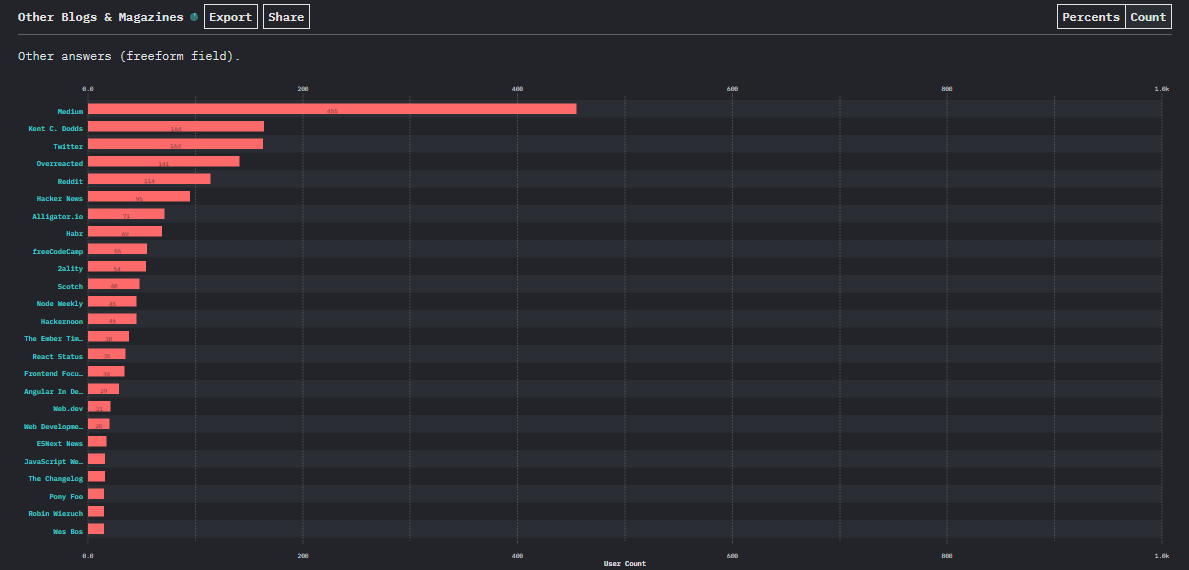The image size is (1189, 570).
Task: Switch chart to Percents view
Action: tap(1091, 17)
